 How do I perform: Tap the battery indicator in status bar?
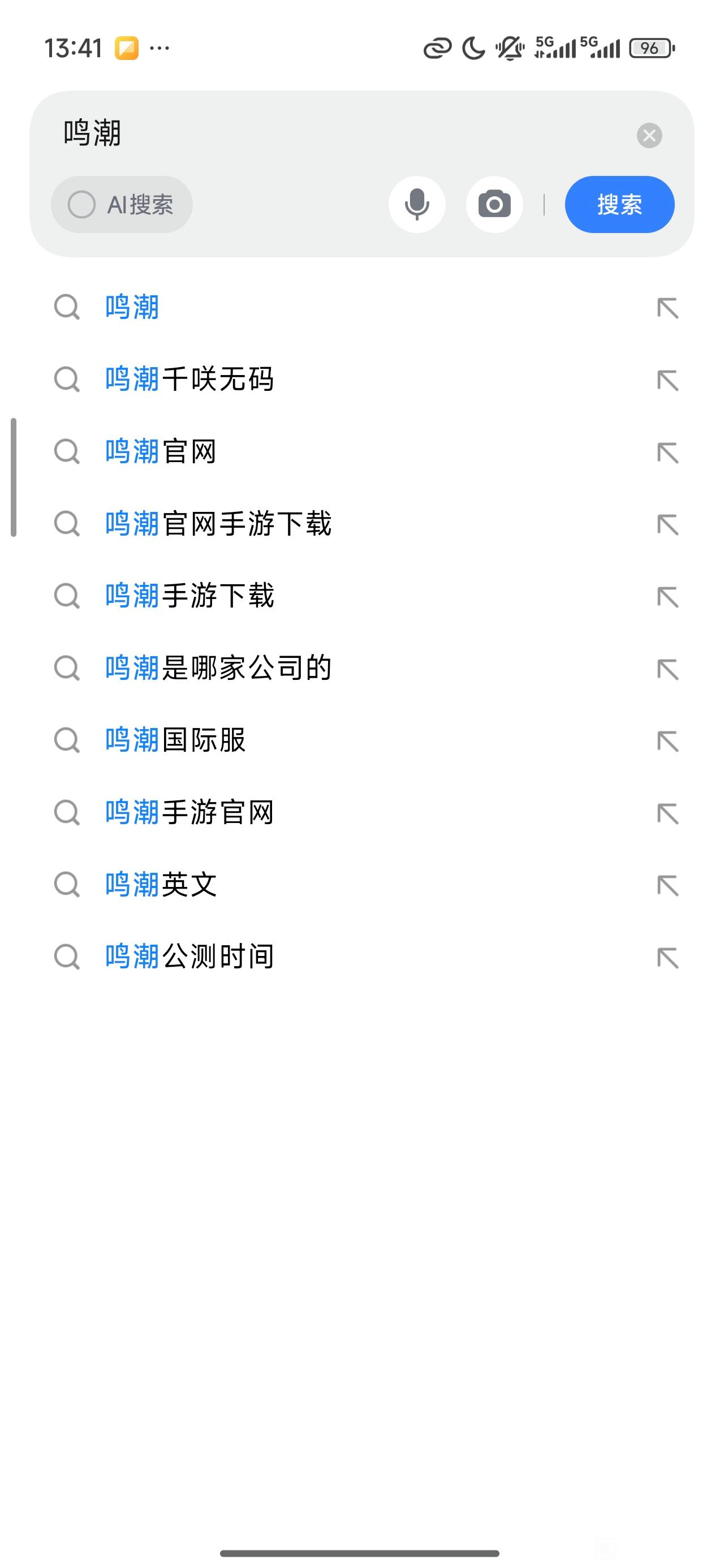click(652, 48)
